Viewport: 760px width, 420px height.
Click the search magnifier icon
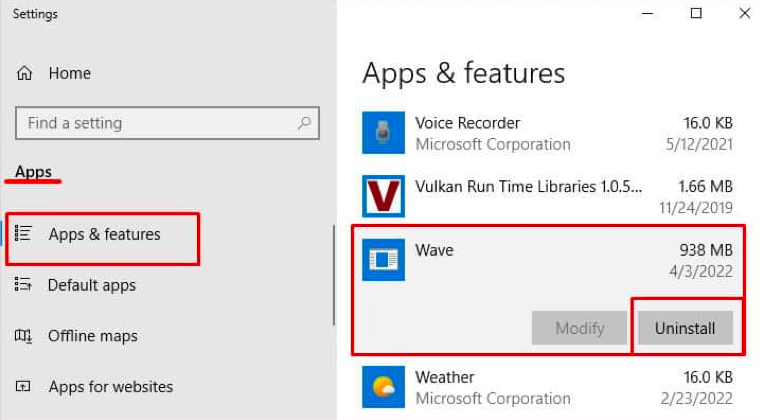(304, 123)
